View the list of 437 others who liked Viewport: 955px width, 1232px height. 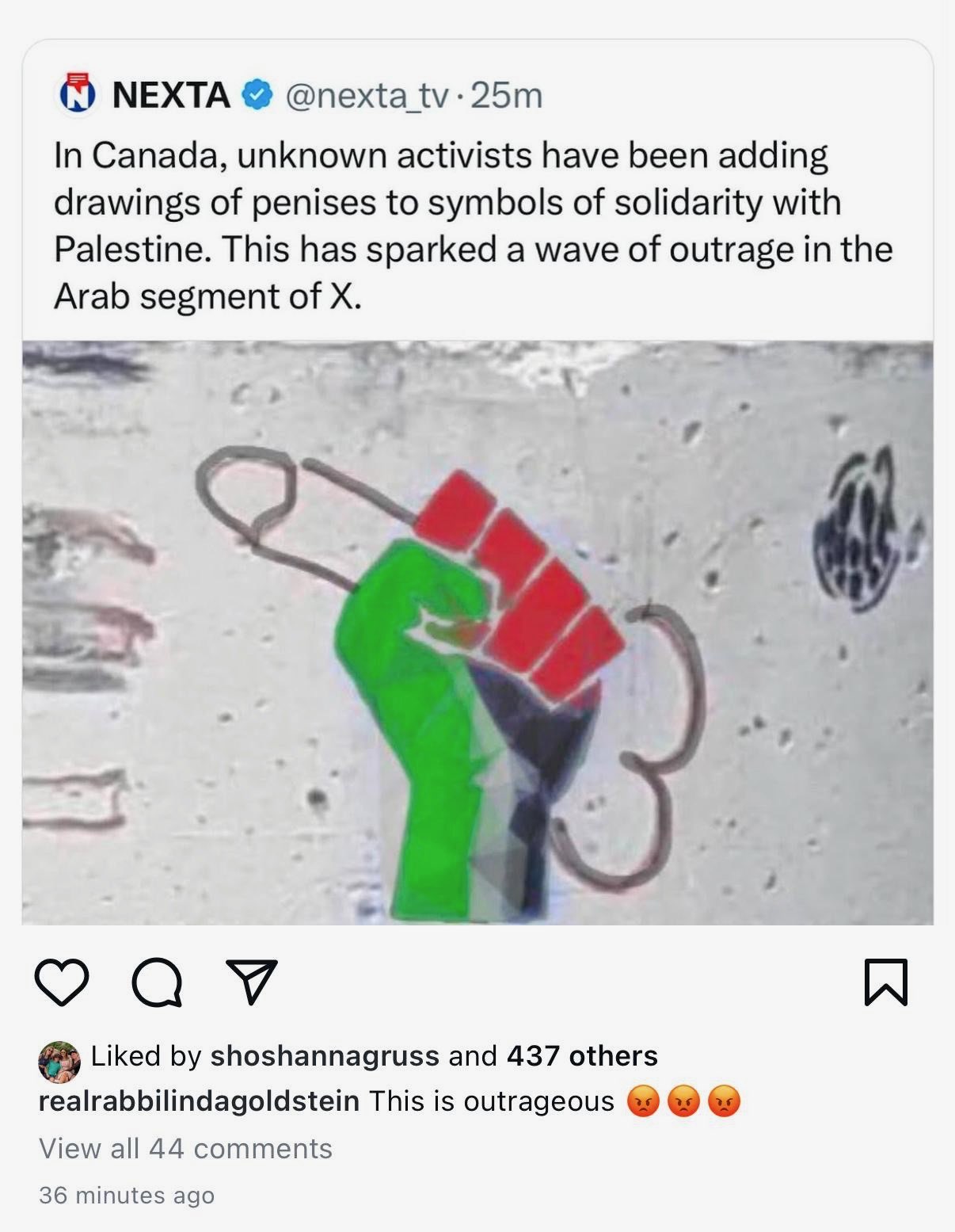[x=582, y=1056]
